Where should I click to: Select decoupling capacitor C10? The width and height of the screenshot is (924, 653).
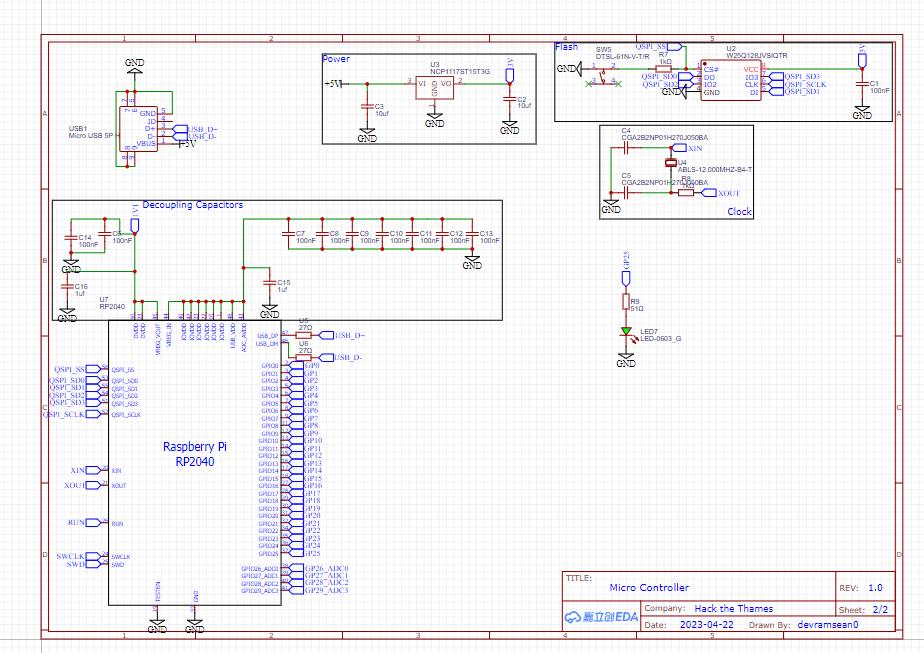tap(382, 235)
